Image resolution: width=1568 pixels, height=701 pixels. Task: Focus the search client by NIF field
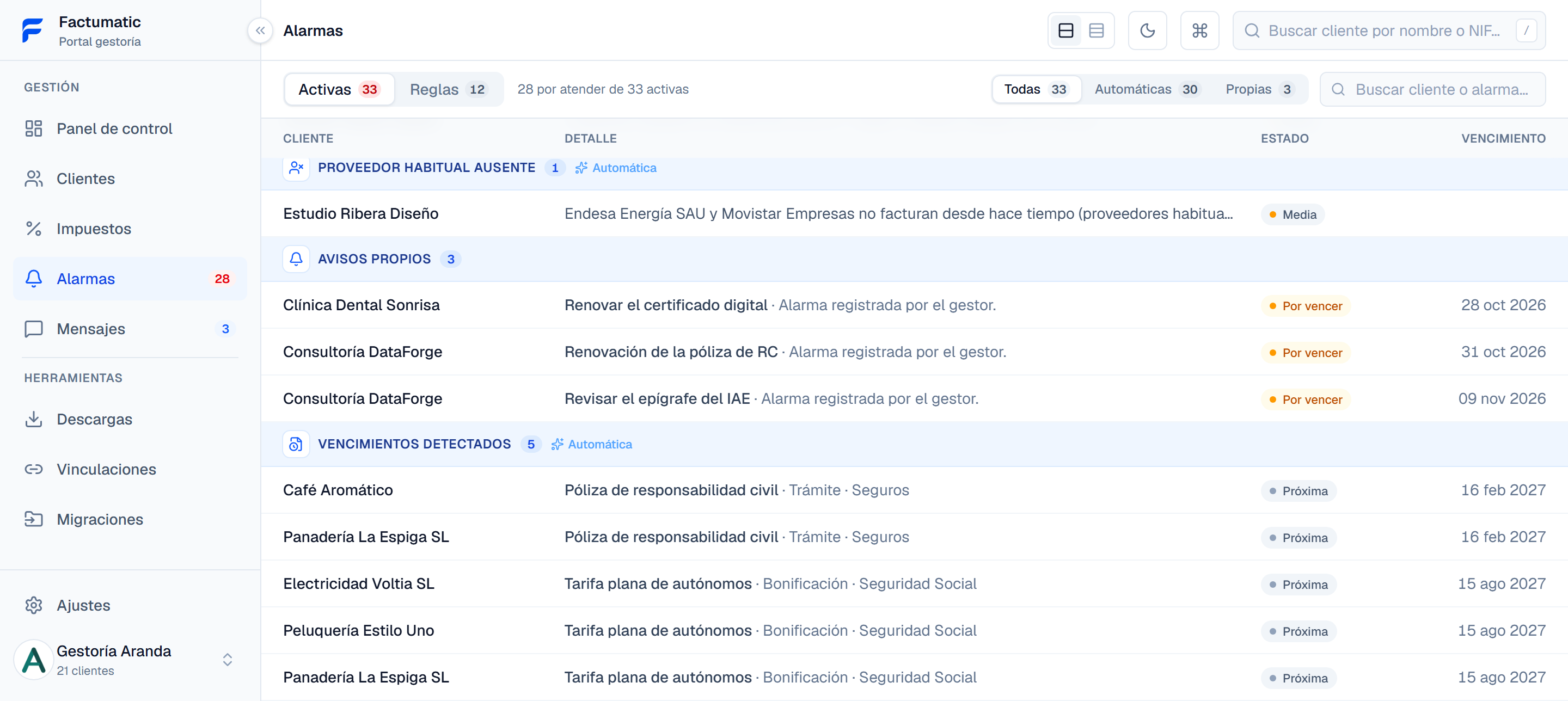[1389, 30]
